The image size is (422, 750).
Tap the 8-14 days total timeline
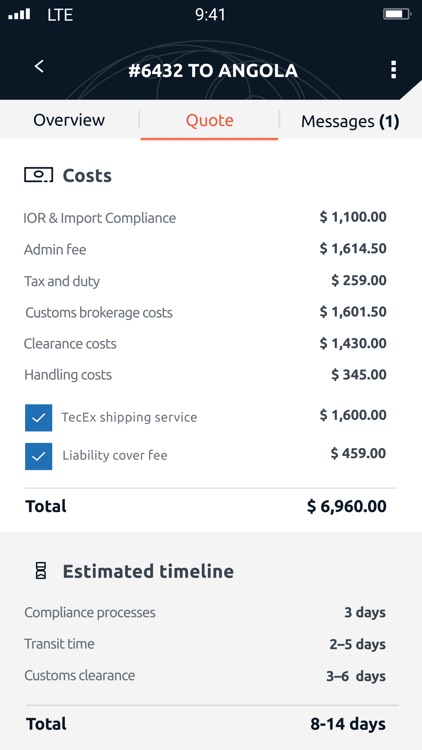coord(348,724)
